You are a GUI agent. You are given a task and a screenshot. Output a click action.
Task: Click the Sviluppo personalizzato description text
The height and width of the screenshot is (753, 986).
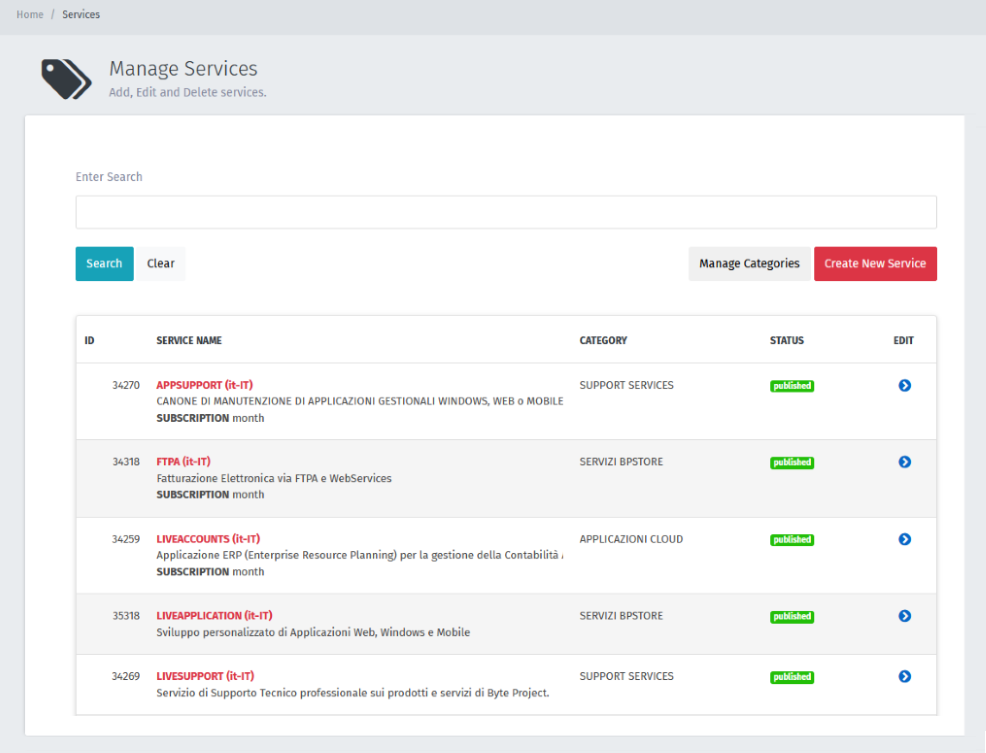click(313, 632)
